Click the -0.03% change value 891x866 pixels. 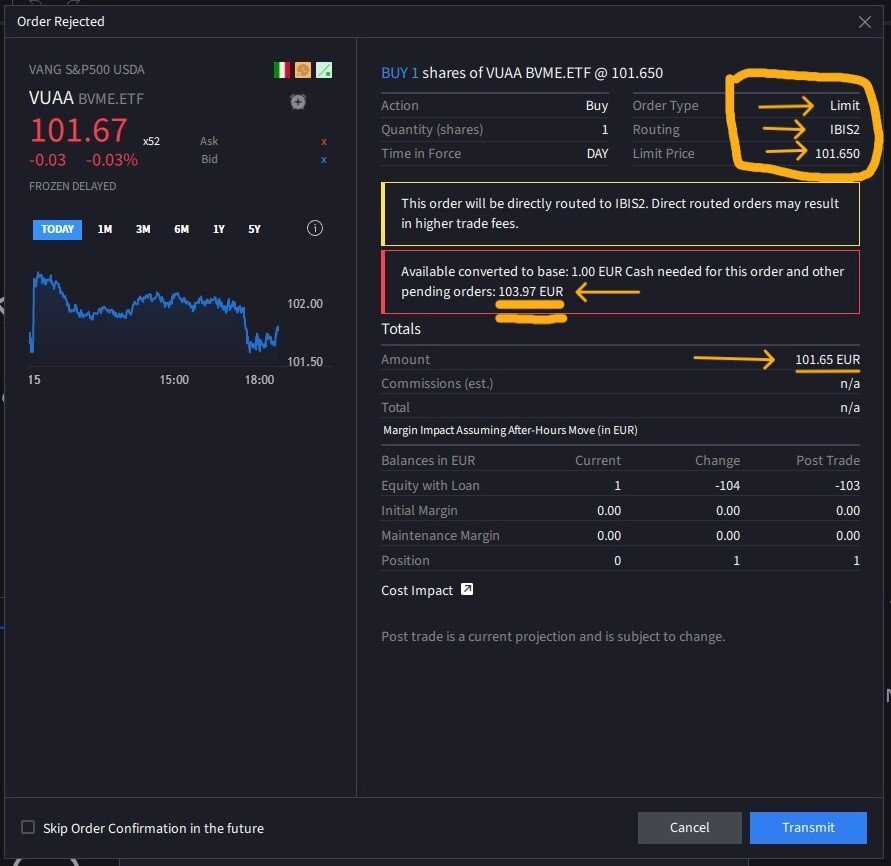[112, 160]
